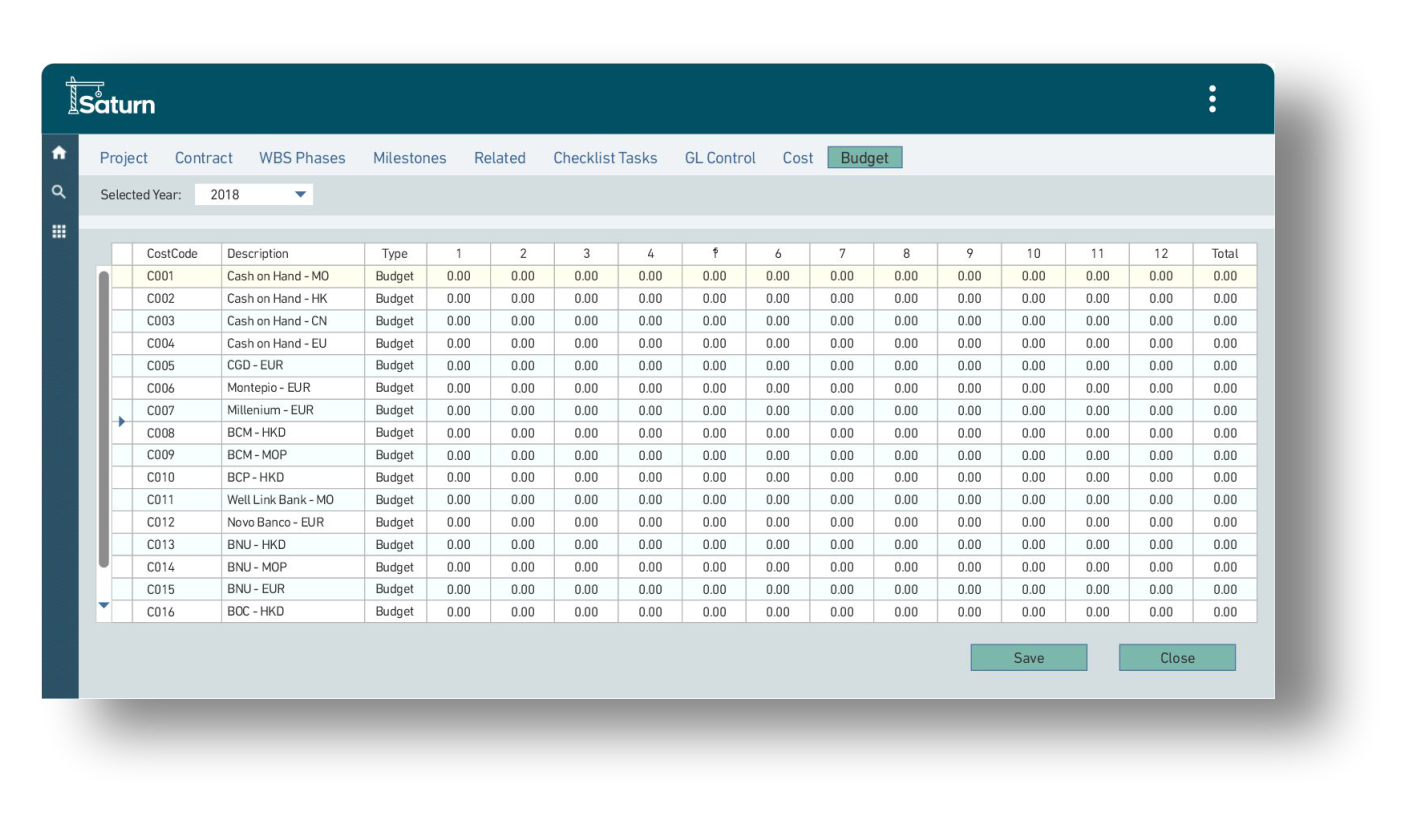This screenshot has width=1426, height=828.
Task: Select month 1 cell for C001
Action: click(x=458, y=276)
